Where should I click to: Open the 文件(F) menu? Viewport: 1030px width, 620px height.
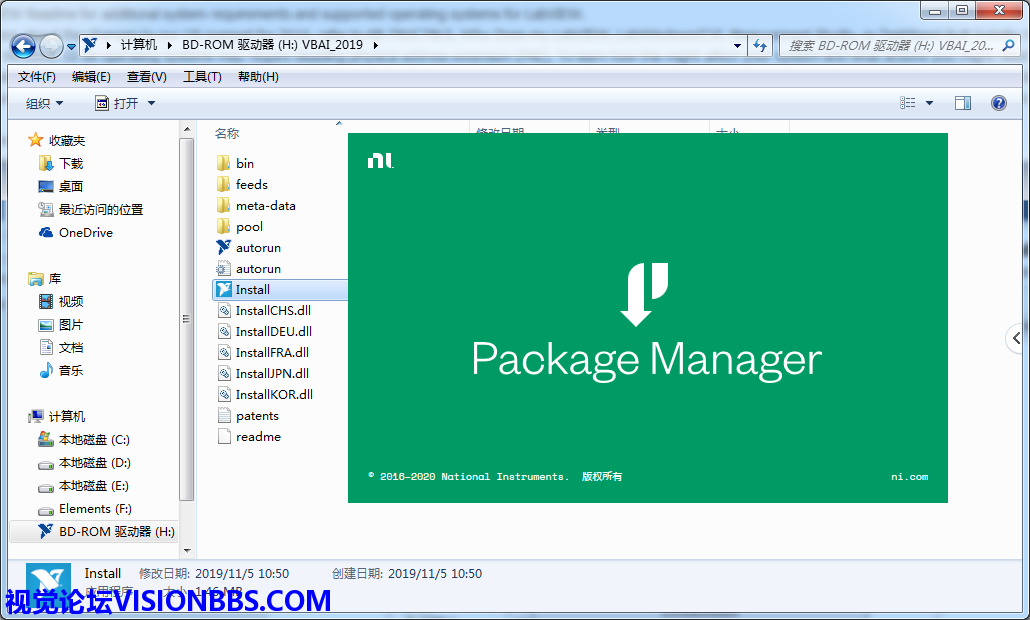click(37, 77)
